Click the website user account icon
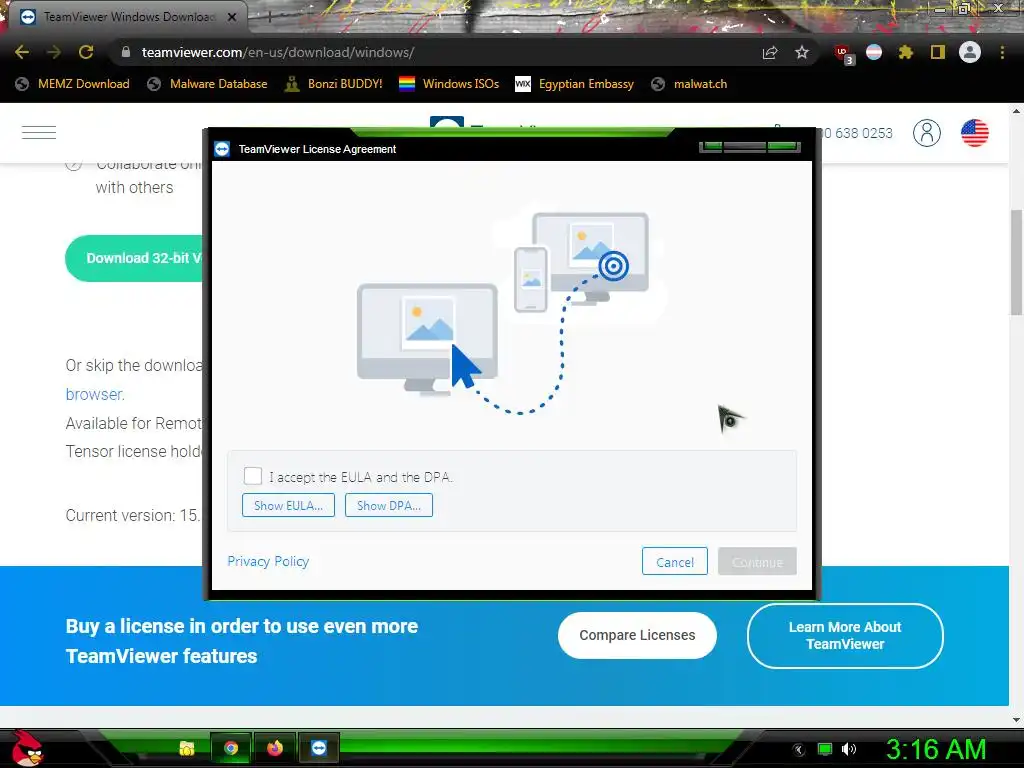This screenshot has width=1024, height=768. (927, 133)
